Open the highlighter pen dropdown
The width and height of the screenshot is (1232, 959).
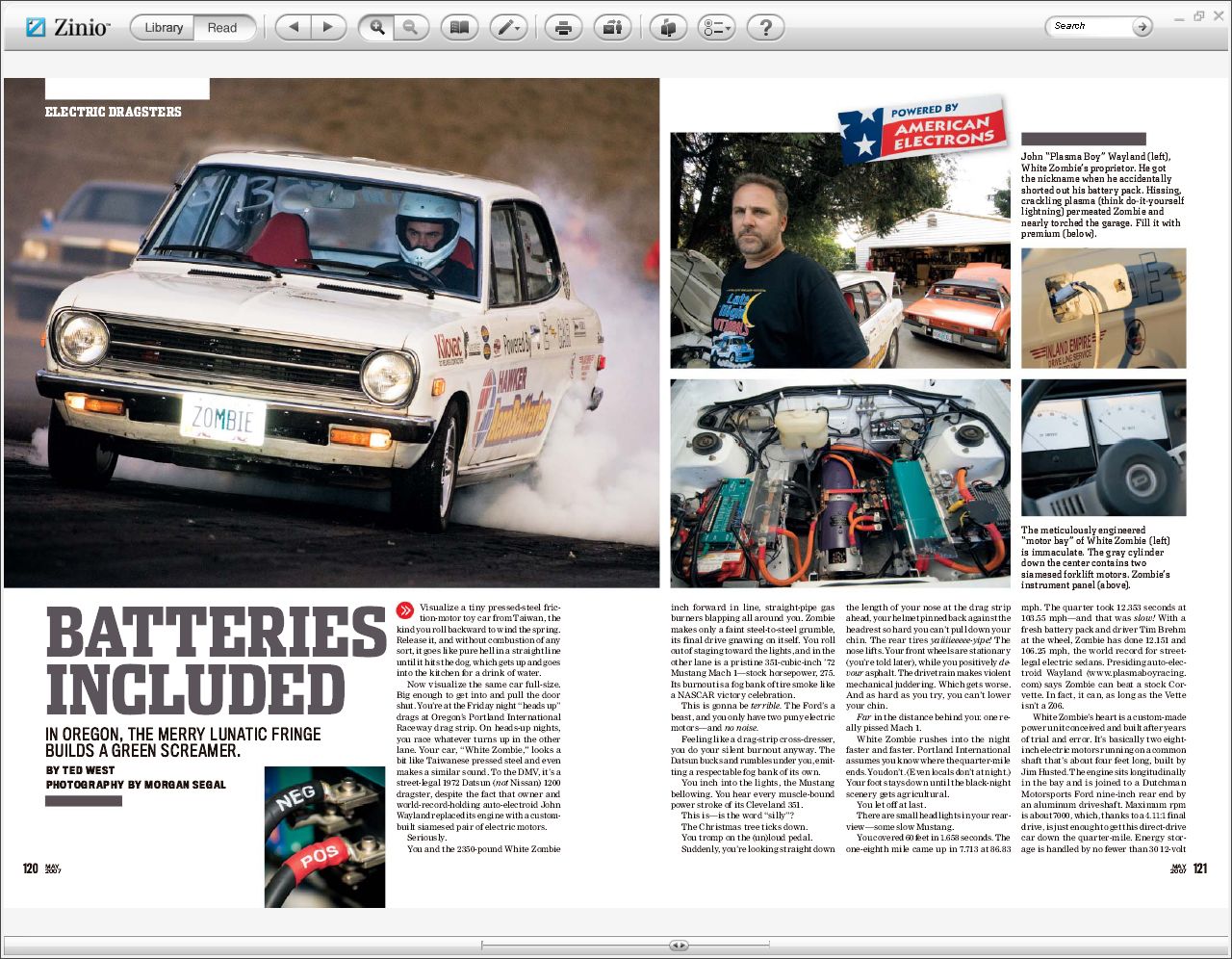(508, 28)
